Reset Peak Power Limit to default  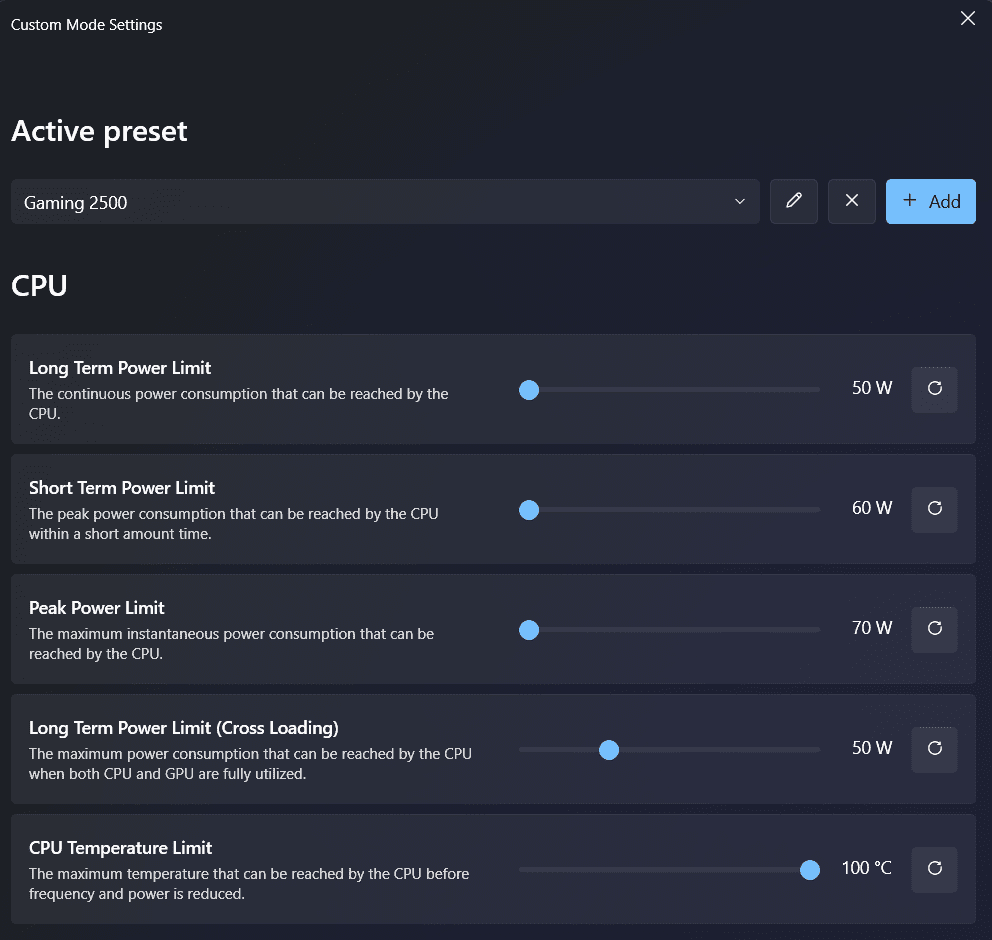[x=934, y=629]
